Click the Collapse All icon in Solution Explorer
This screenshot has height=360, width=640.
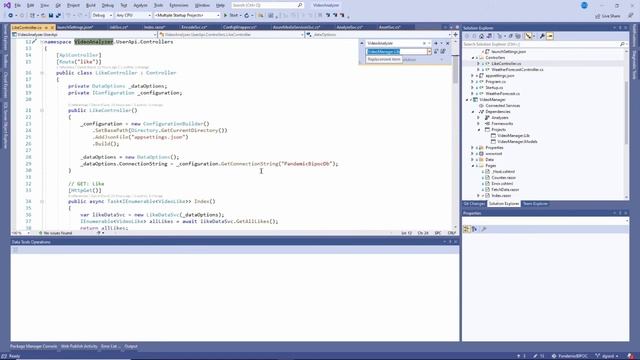pyautogui.click(x=511, y=36)
